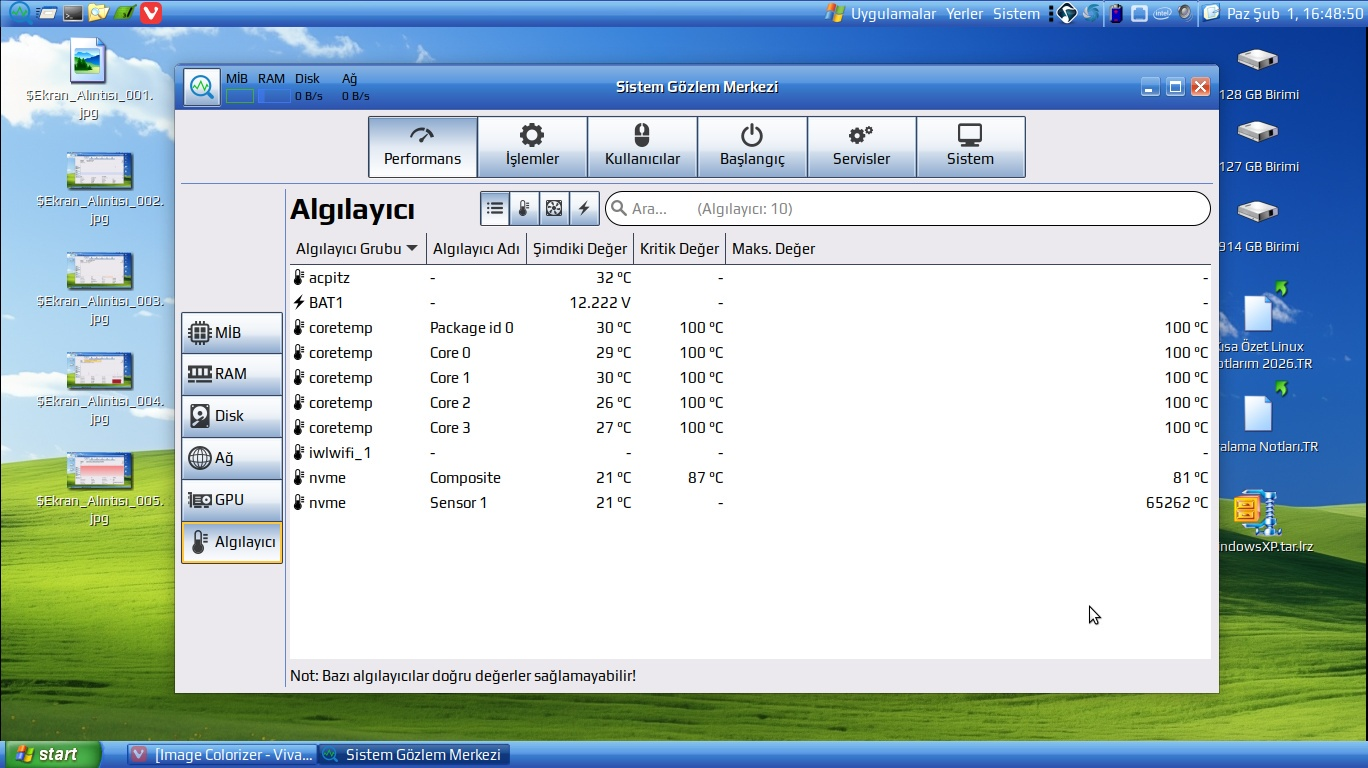Select Disk in the sidebar
Screen dimensions: 1368x768
pyautogui.click(x=232, y=416)
